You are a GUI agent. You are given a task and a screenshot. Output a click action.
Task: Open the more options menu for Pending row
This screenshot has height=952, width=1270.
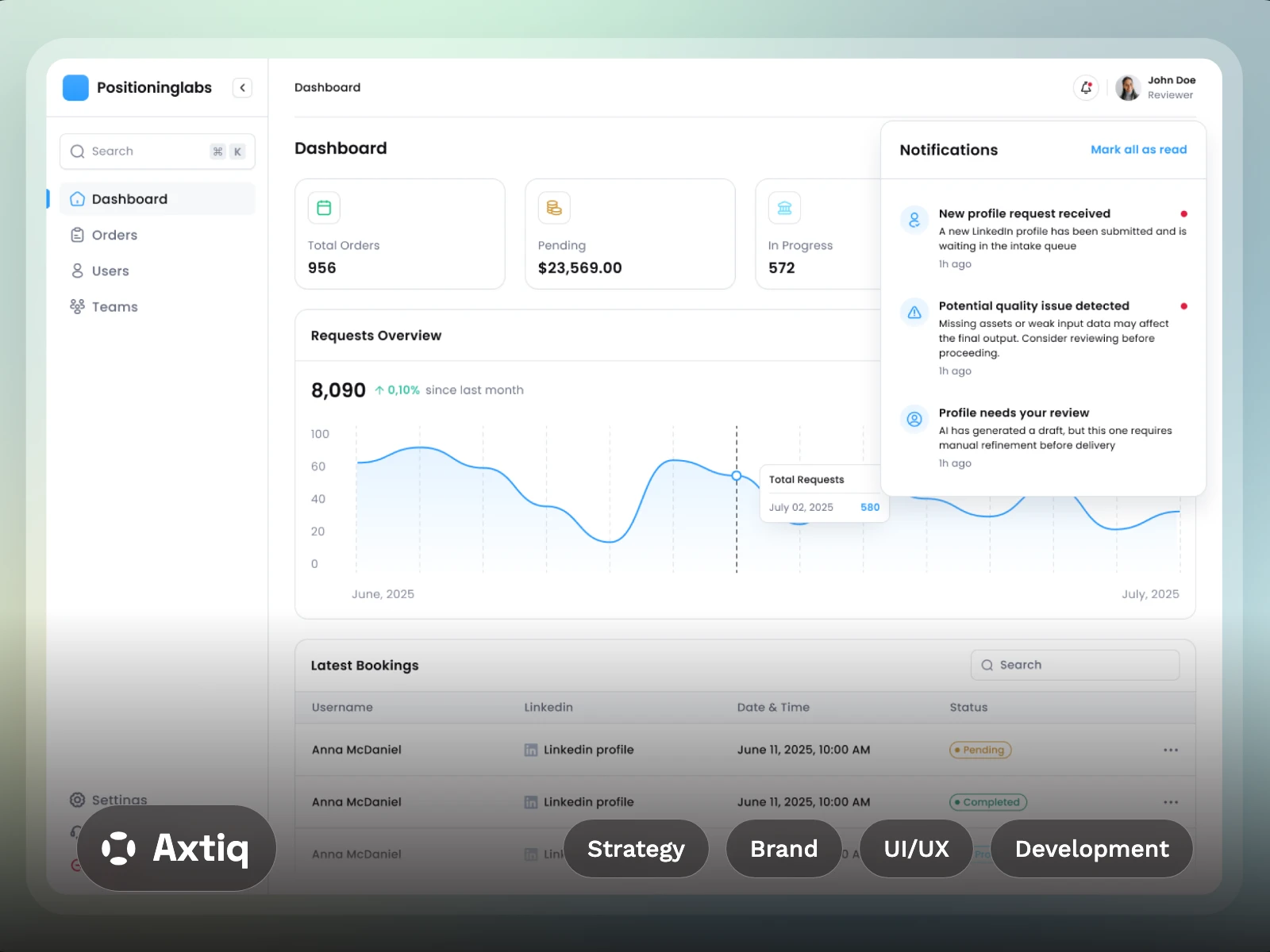[1171, 750]
